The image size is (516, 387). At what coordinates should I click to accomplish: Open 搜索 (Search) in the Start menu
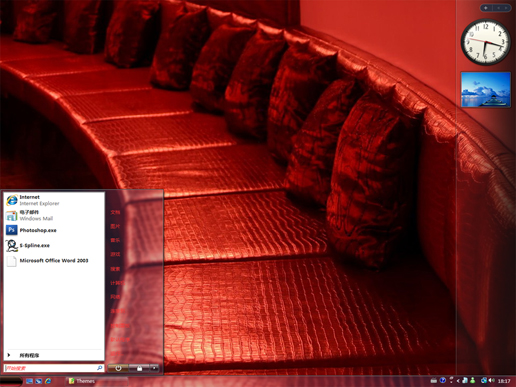point(115,269)
